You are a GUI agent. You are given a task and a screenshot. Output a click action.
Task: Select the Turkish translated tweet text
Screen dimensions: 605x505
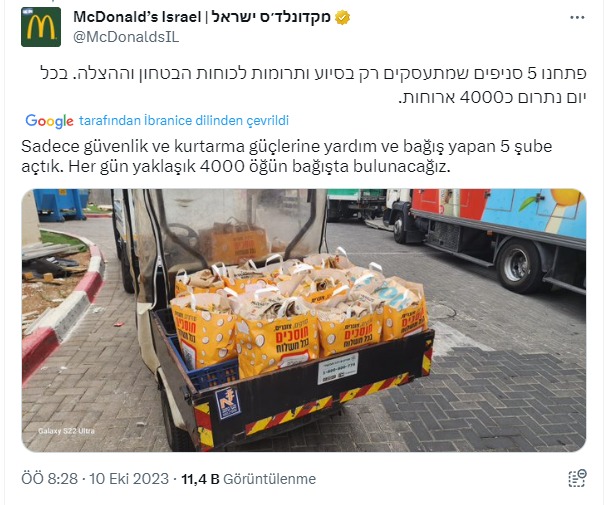[287, 157]
